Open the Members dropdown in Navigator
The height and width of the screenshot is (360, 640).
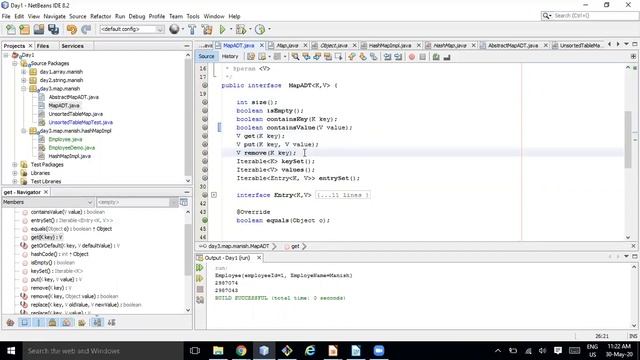[x=48, y=202]
